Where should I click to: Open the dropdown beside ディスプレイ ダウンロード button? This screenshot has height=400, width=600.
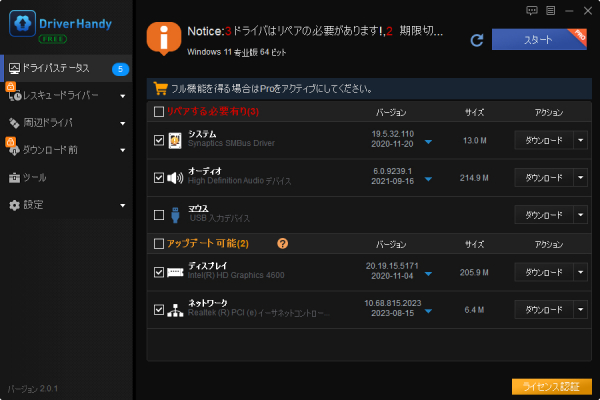(x=581, y=272)
